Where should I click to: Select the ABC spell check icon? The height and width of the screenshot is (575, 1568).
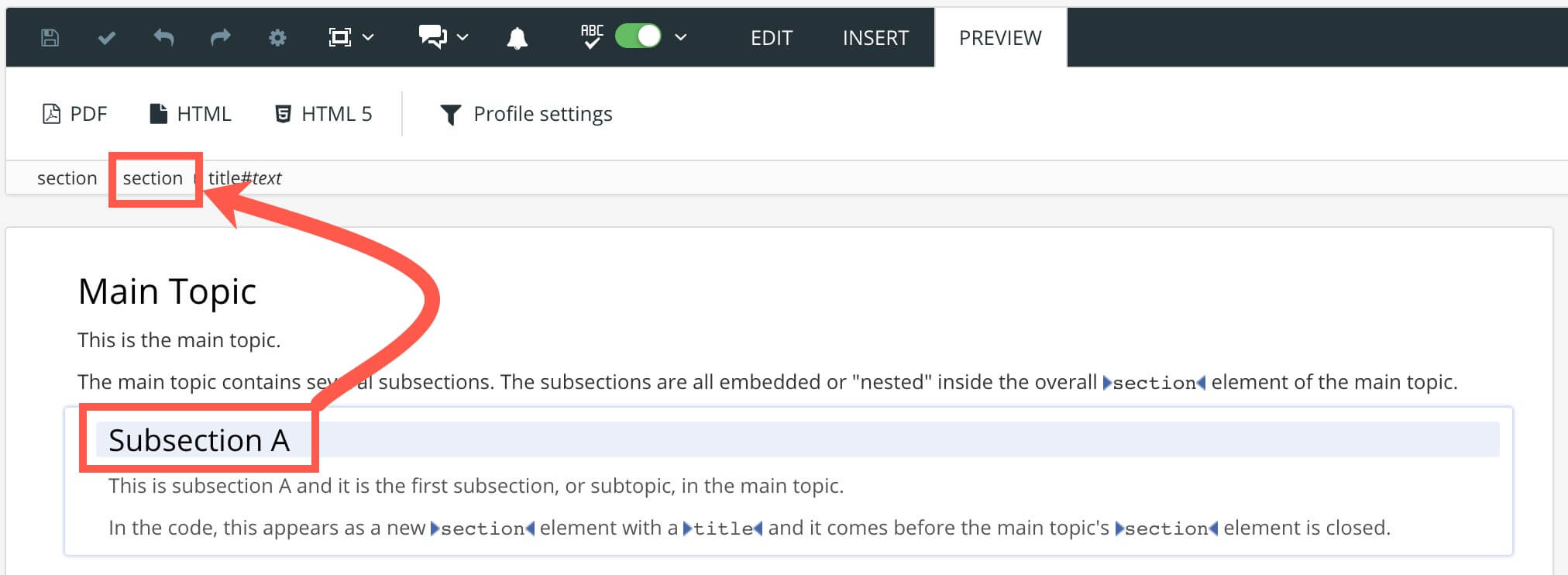point(591,36)
